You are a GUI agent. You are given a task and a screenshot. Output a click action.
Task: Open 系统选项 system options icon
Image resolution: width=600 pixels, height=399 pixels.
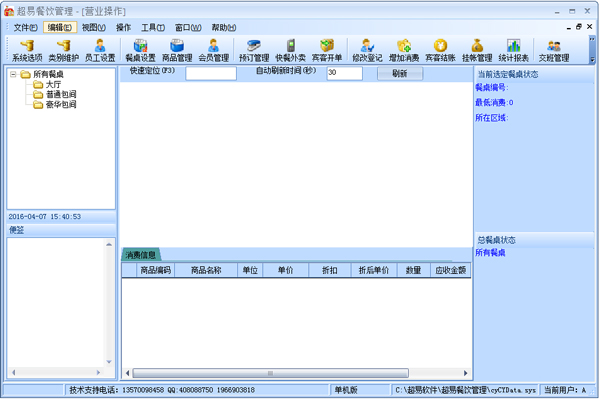click(27, 50)
